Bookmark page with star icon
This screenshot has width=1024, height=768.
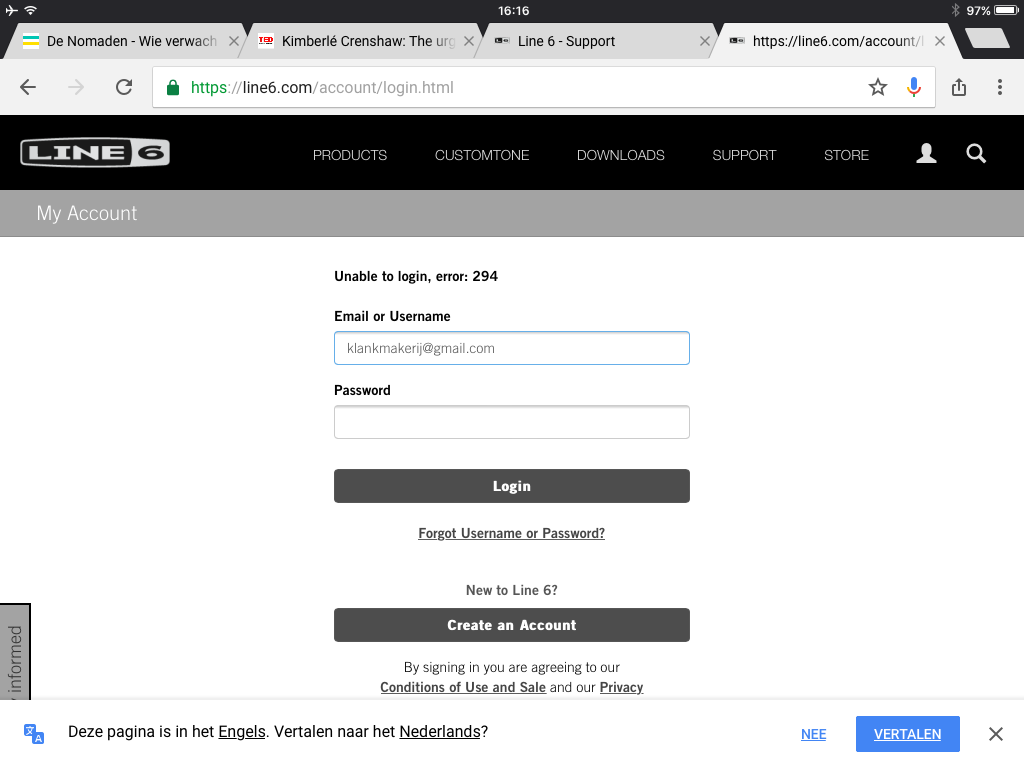click(x=878, y=88)
